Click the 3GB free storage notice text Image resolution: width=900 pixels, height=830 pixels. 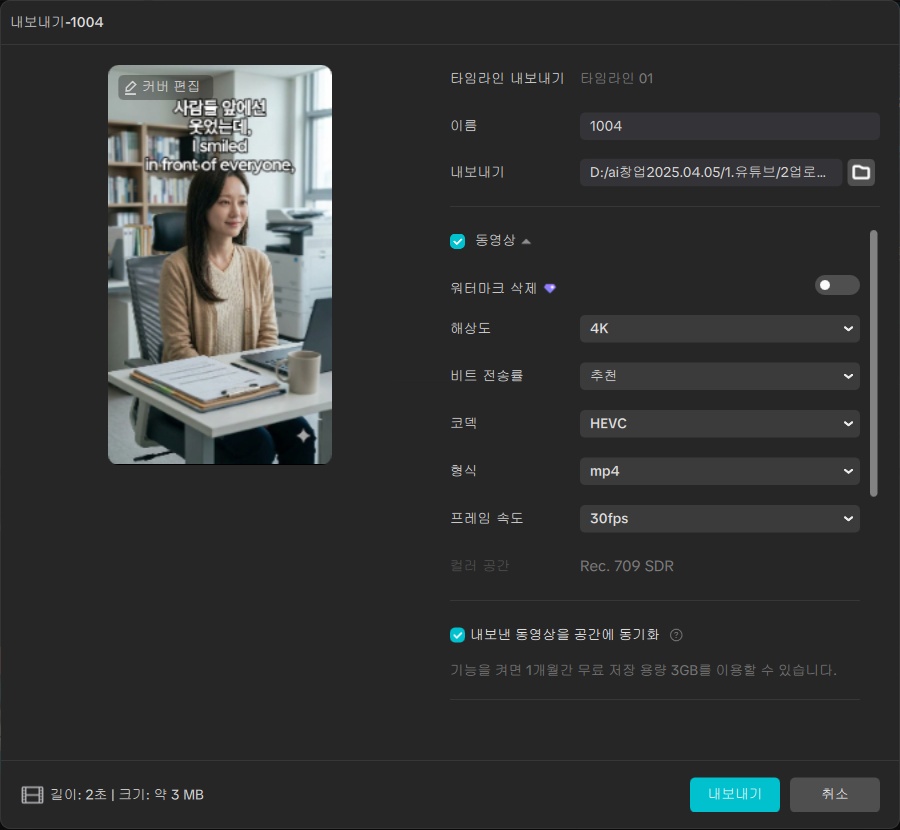click(x=643, y=670)
